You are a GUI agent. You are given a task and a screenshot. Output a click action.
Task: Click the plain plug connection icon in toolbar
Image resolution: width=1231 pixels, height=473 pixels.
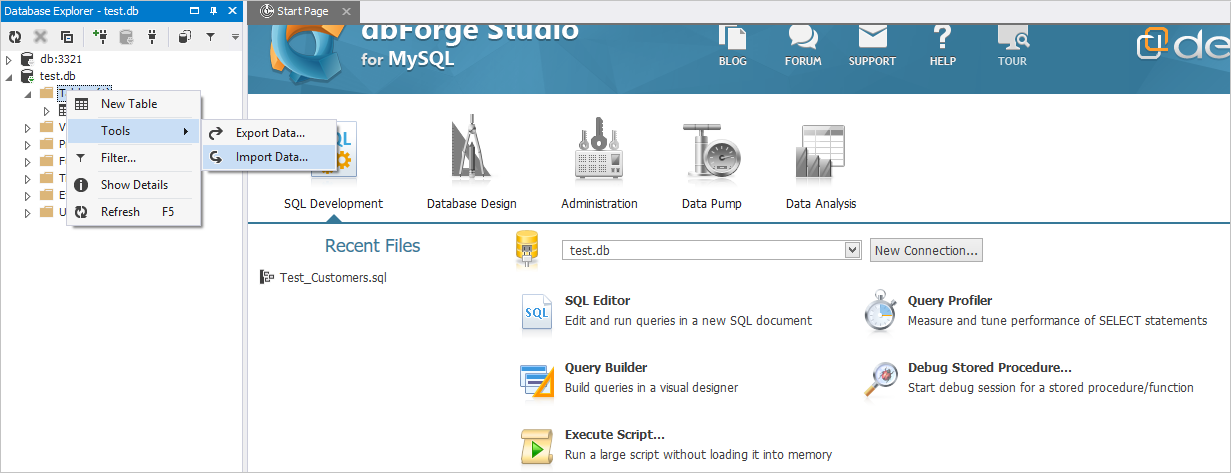click(152, 37)
